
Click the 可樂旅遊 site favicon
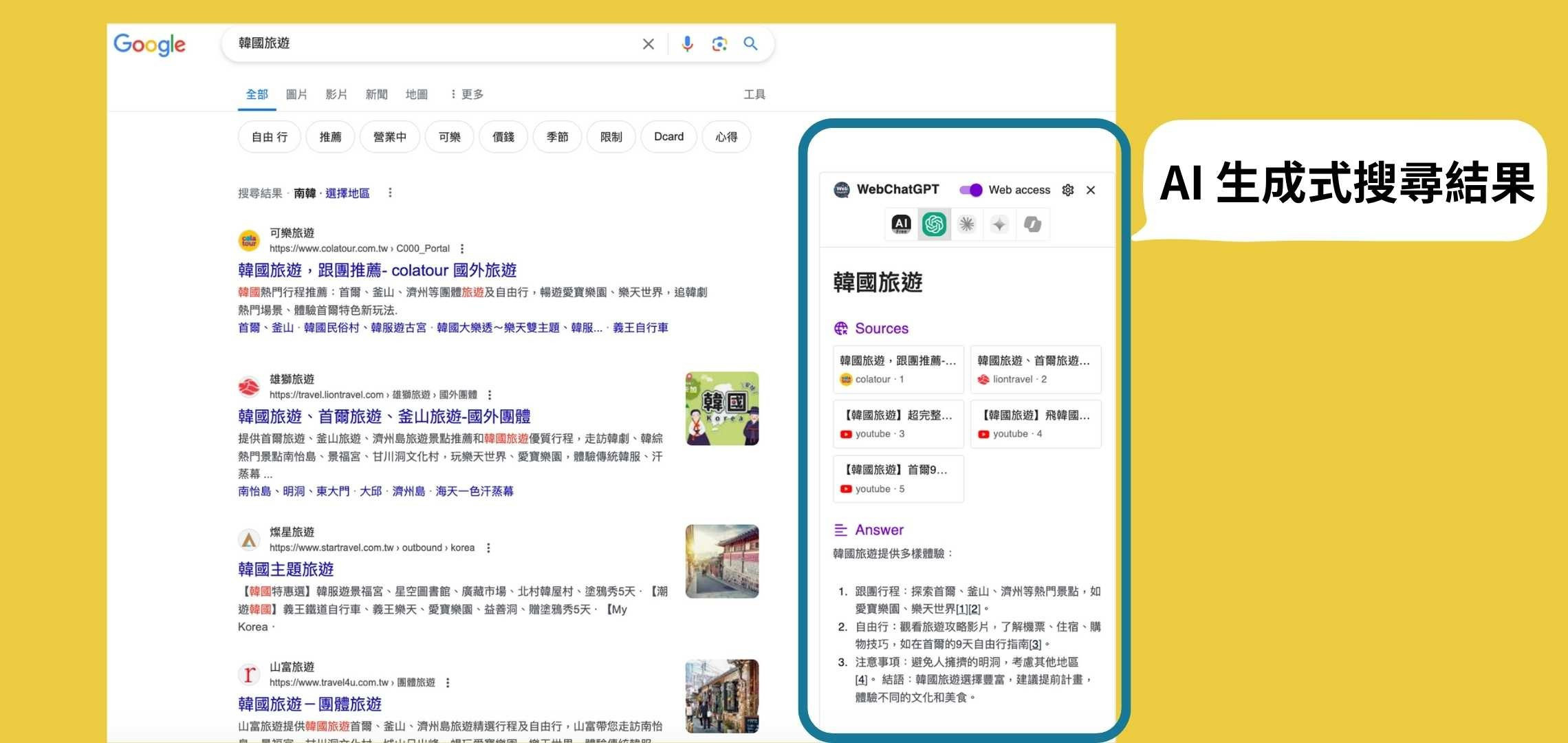pyautogui.click(x=249, y=240)
